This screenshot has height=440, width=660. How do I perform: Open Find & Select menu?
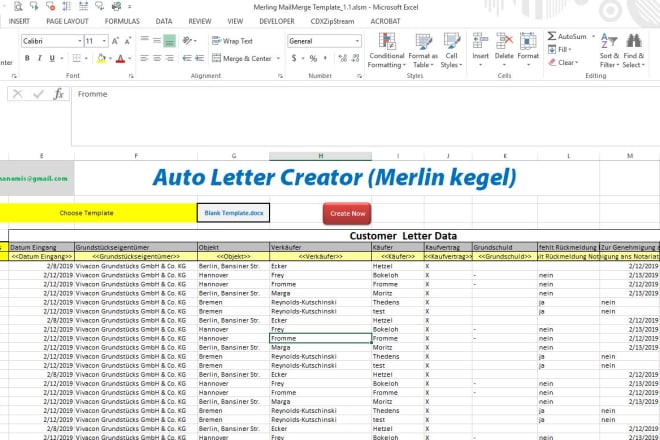point(633,51)
